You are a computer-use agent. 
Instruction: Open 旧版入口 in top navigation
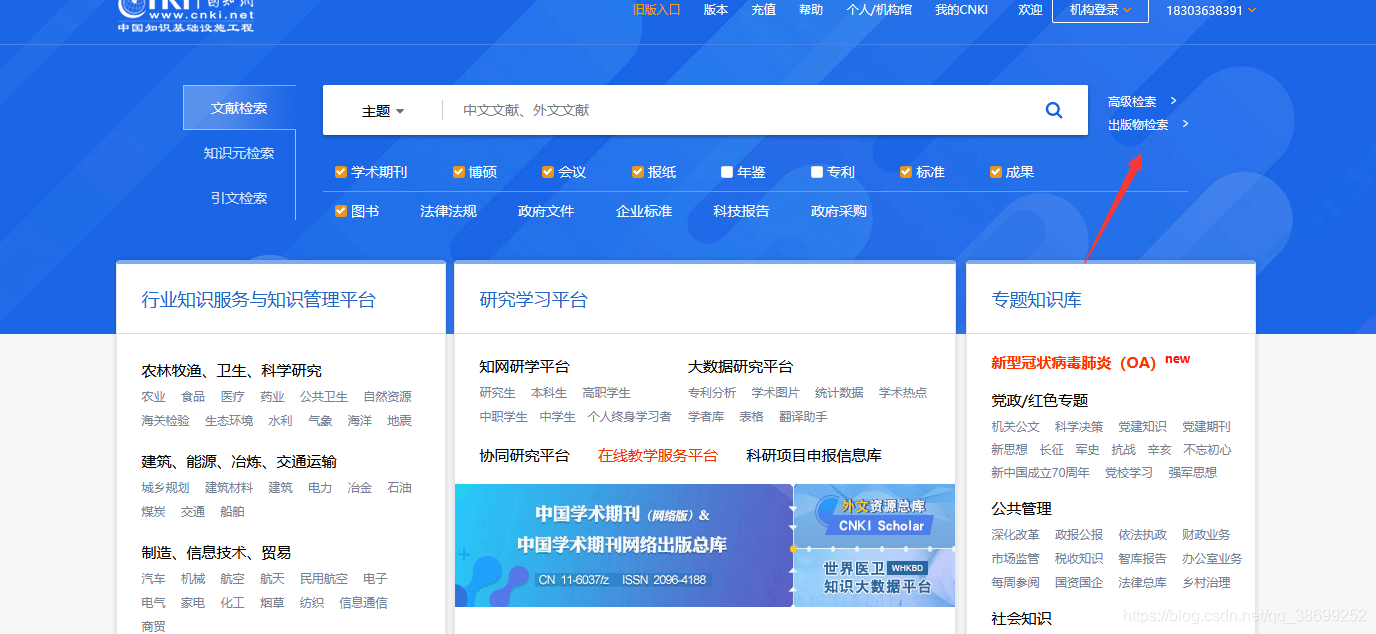[x=656, y=10]
